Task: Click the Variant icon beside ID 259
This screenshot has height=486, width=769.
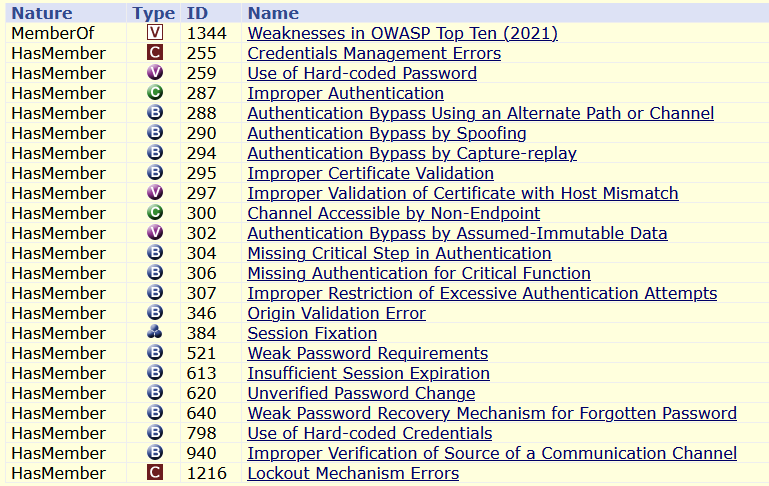Action: [154, 73]
